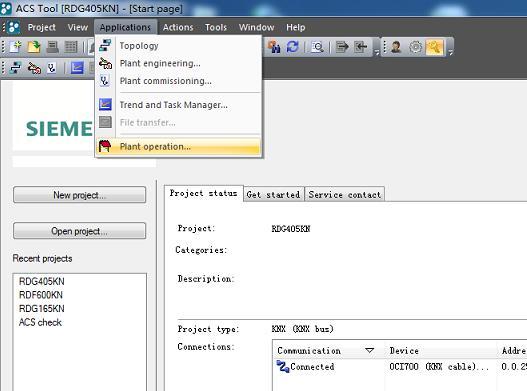Click the Connected status text in table
Image resolution: width=527 pixels, height=391 pixels.
coord(312,366)
